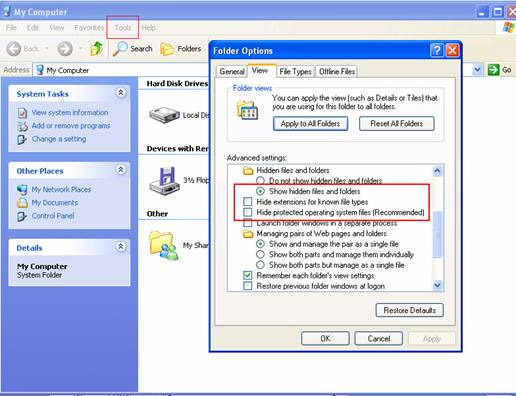Open the Help menu
516x396 pixels.
tap(148, 28)
